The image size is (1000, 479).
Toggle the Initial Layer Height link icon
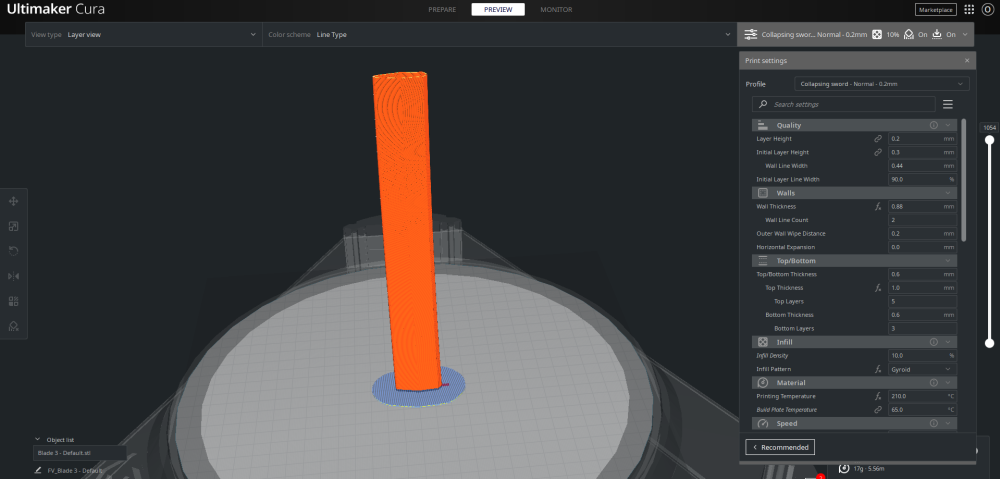click(878, 152)
